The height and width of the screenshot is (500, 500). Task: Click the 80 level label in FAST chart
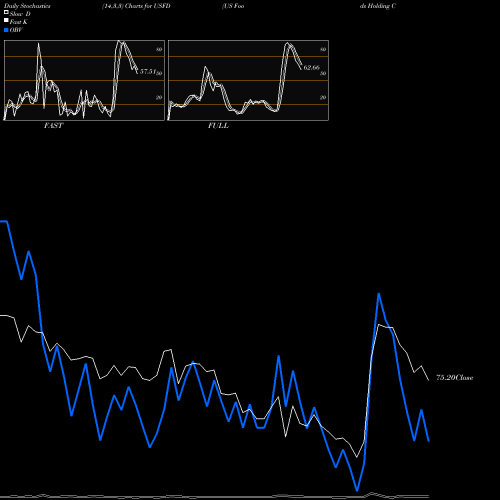[x=159, y=49]
